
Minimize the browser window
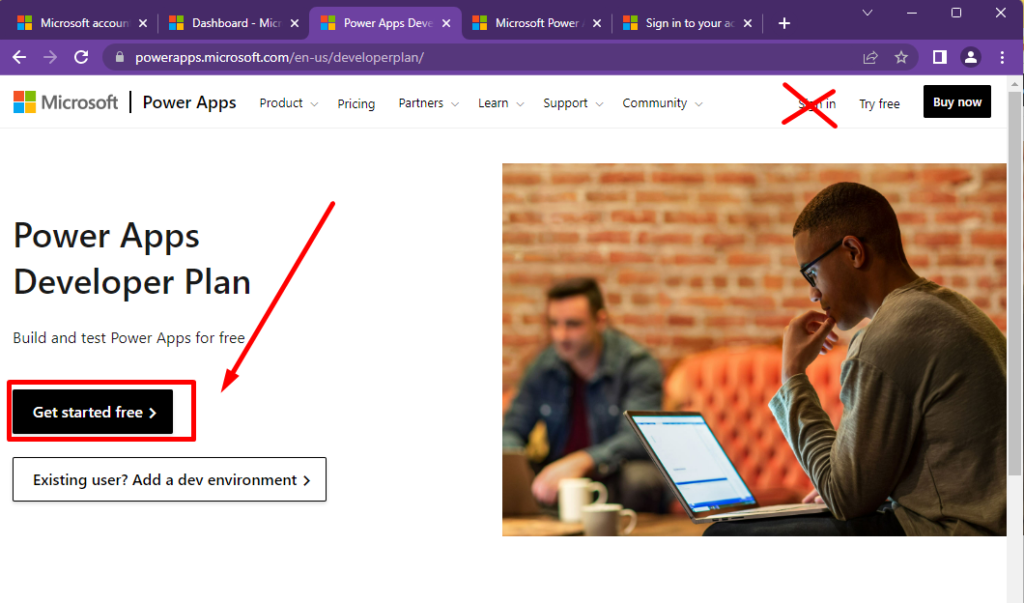click(912, 13)
